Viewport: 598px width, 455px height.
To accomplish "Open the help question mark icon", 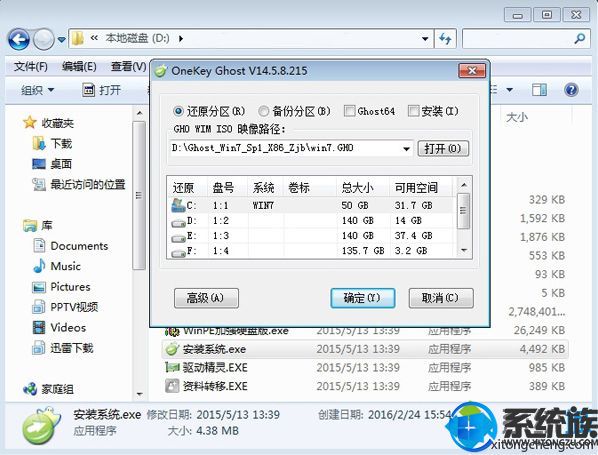I will tap(571, 90).
